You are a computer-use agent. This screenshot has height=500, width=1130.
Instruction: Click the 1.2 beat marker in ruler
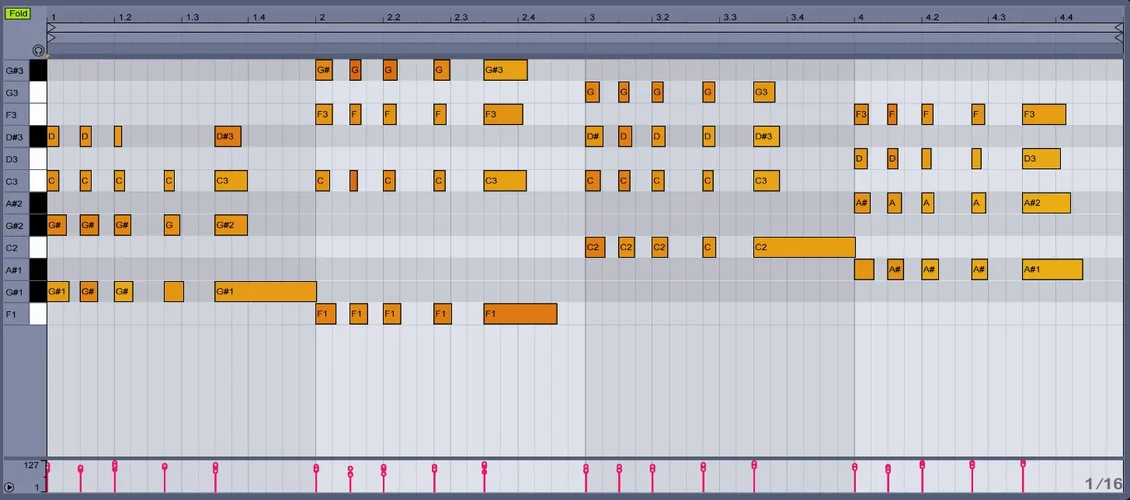tap(125, 17)
